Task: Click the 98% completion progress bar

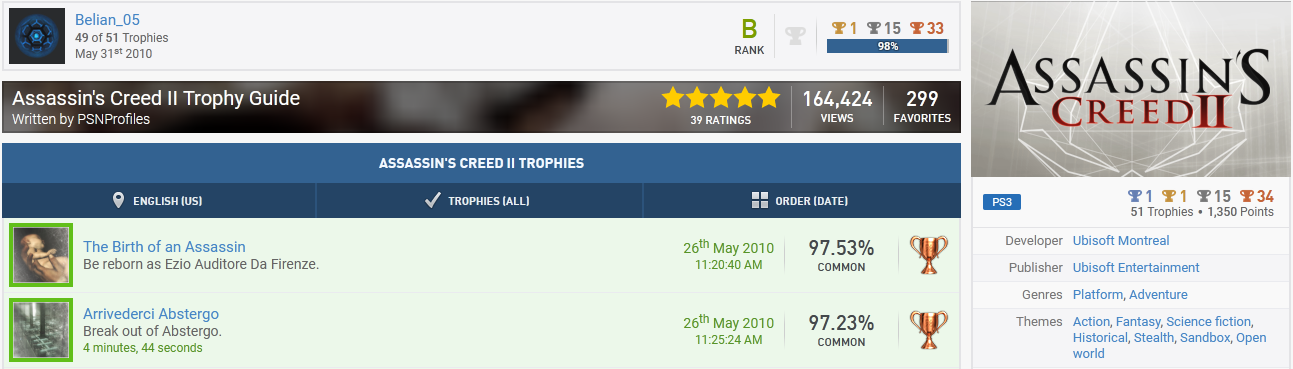Action: pos(888,46)
